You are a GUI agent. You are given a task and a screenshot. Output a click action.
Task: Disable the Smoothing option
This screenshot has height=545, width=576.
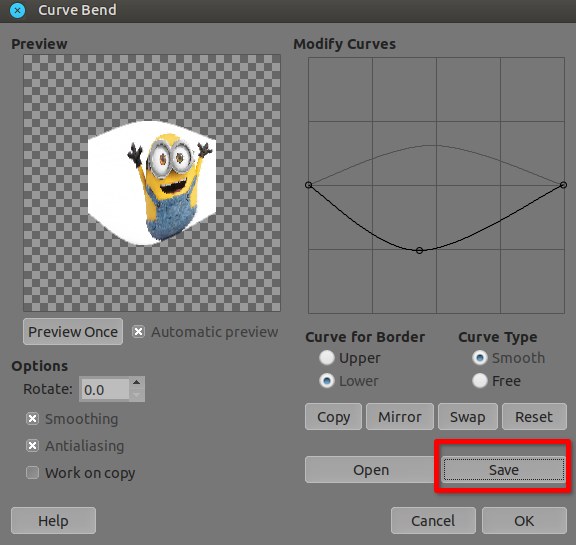tap(32, 419)
